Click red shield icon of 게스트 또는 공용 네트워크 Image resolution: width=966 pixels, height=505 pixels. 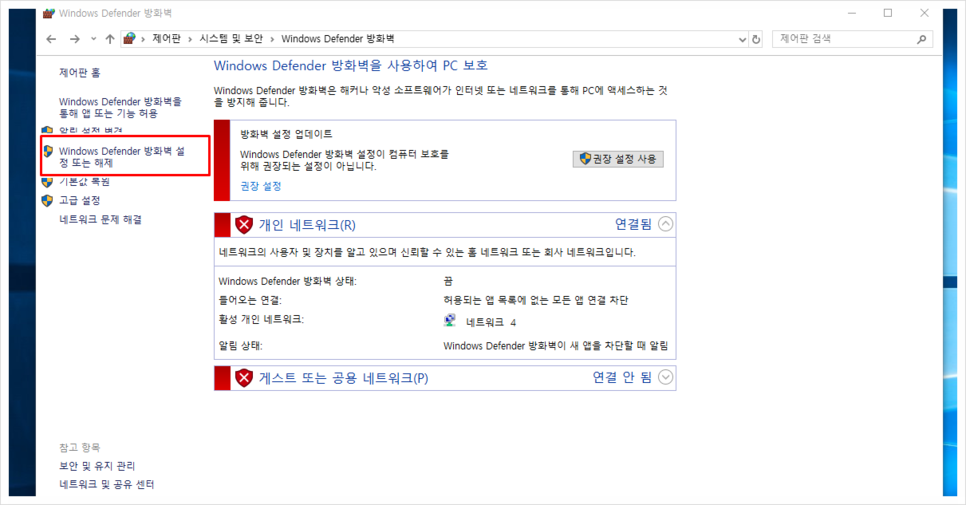pos(244,378)
